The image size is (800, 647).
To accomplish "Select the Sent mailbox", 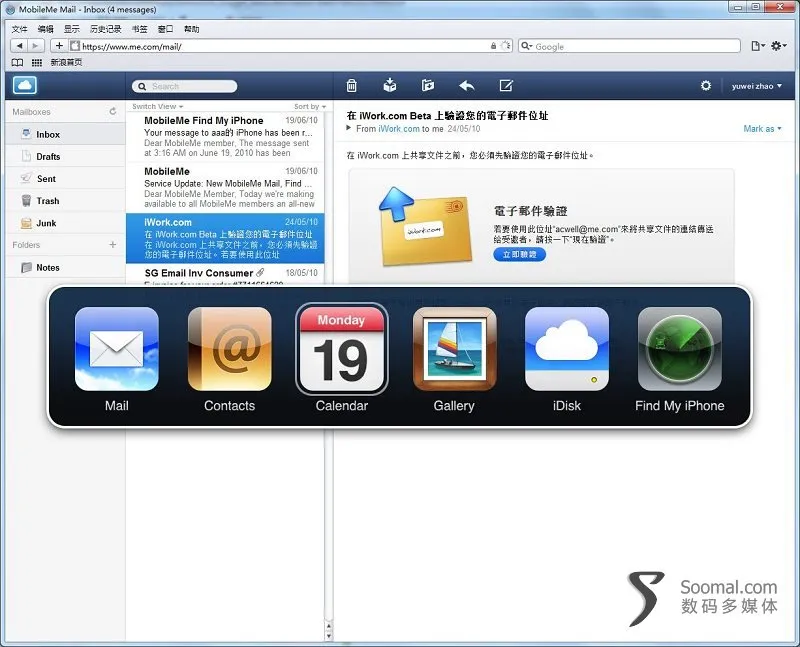I will tap(65, 179).
